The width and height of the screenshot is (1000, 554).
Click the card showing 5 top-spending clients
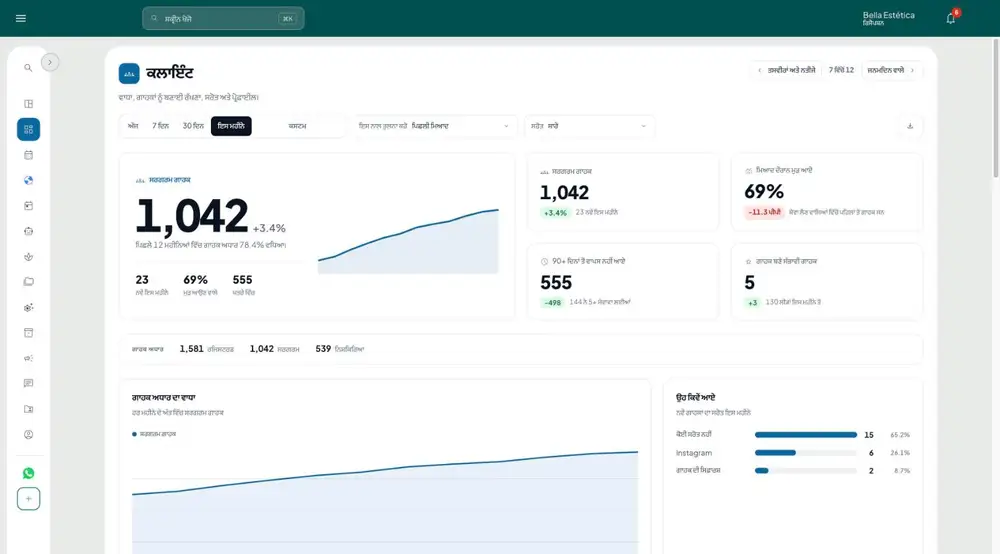(x=827, y=281)
